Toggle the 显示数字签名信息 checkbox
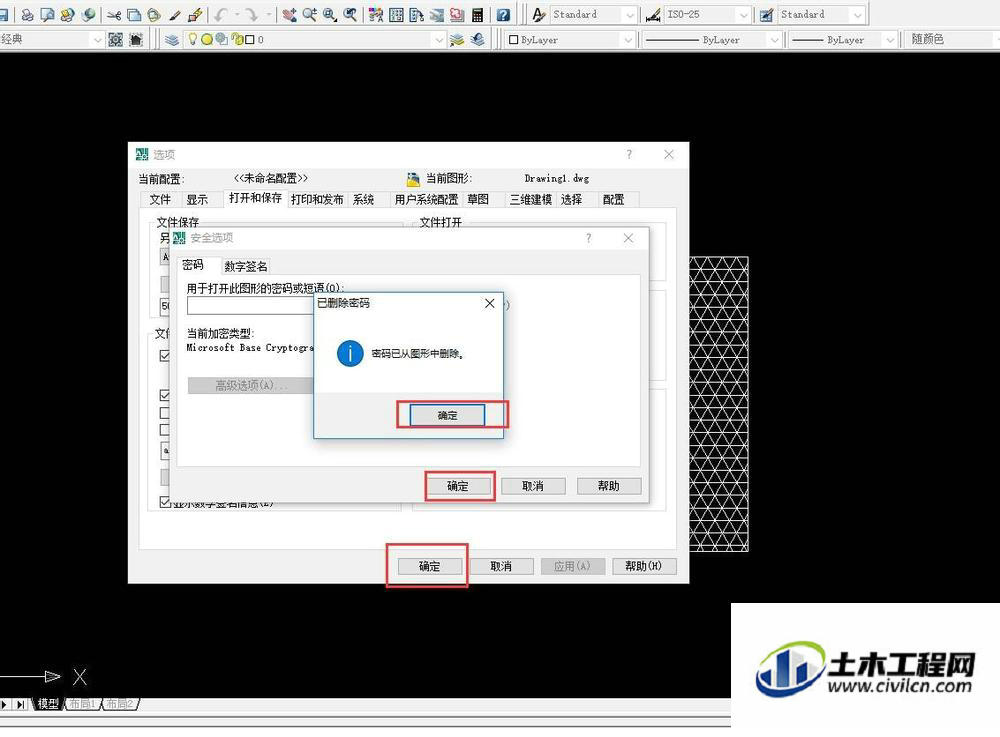This screenshot has width=1000, height=737. 165,502
